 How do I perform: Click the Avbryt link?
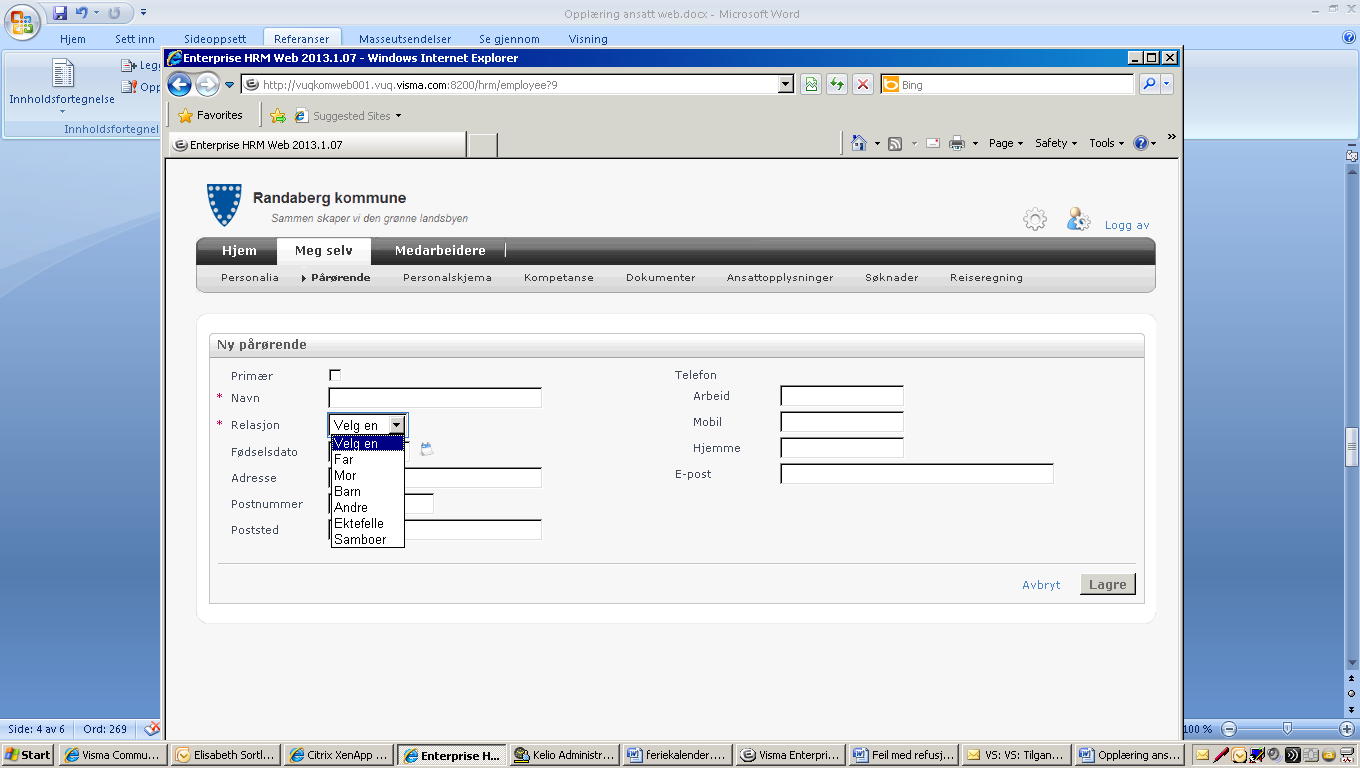1041,585
